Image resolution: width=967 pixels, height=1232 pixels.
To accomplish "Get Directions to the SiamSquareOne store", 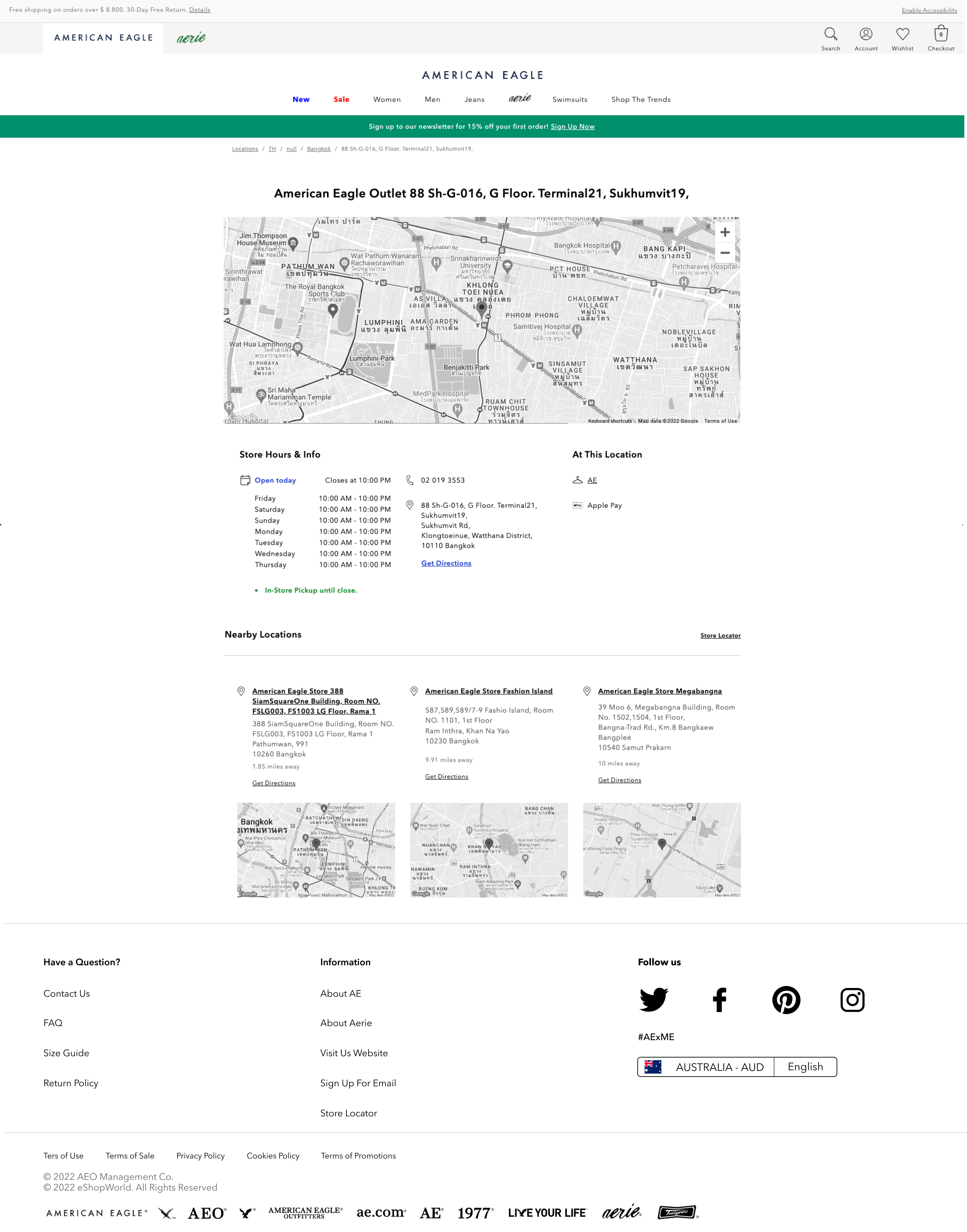I will pyautogui.click(x=274, y=783).
